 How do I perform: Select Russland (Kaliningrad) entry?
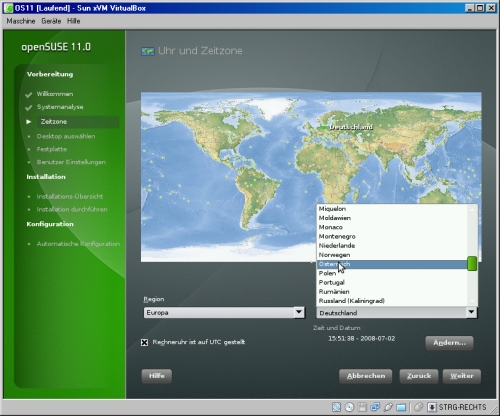[x=392, y=301]
